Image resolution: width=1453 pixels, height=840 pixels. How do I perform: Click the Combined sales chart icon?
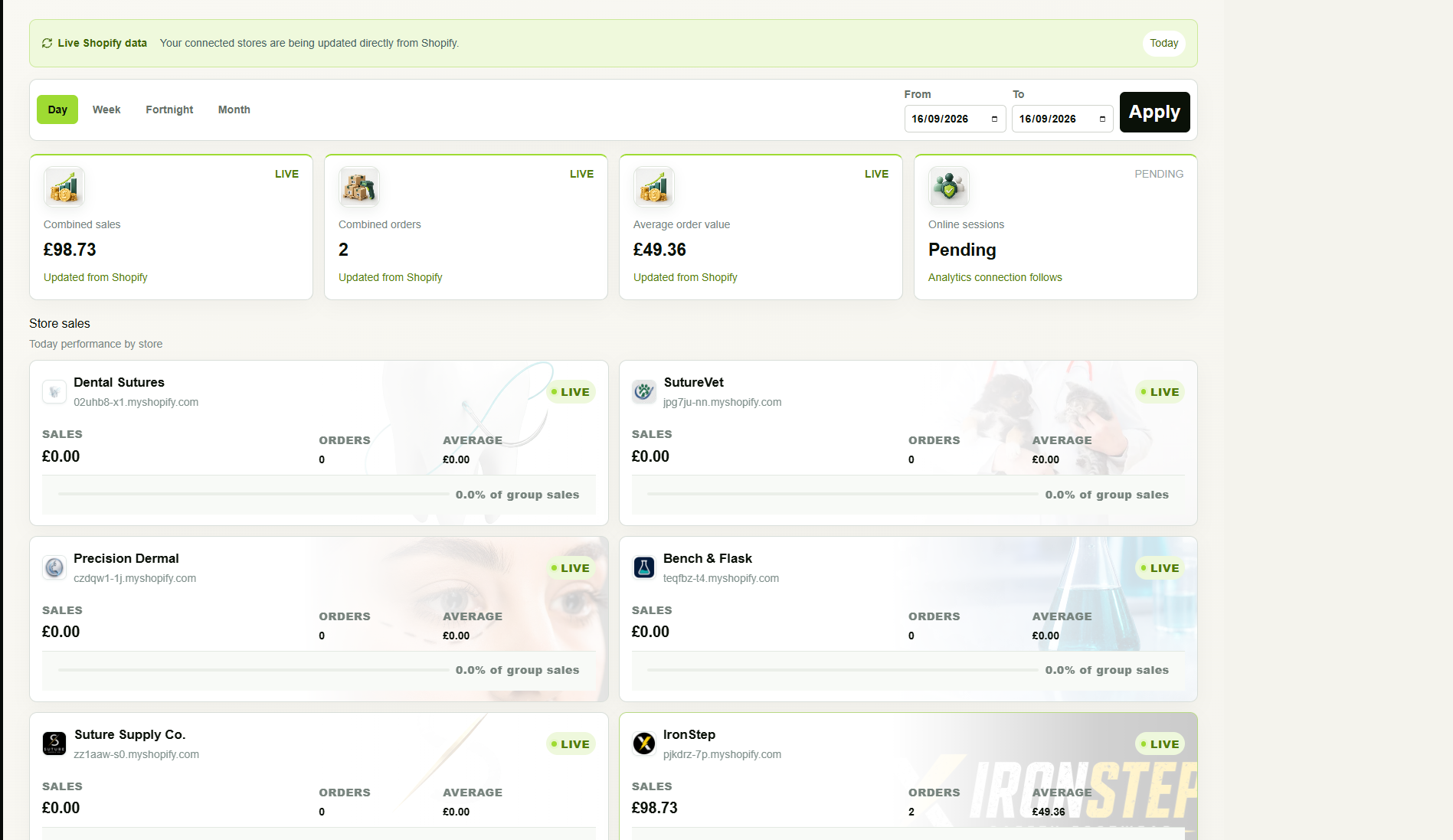pos(64,187)
